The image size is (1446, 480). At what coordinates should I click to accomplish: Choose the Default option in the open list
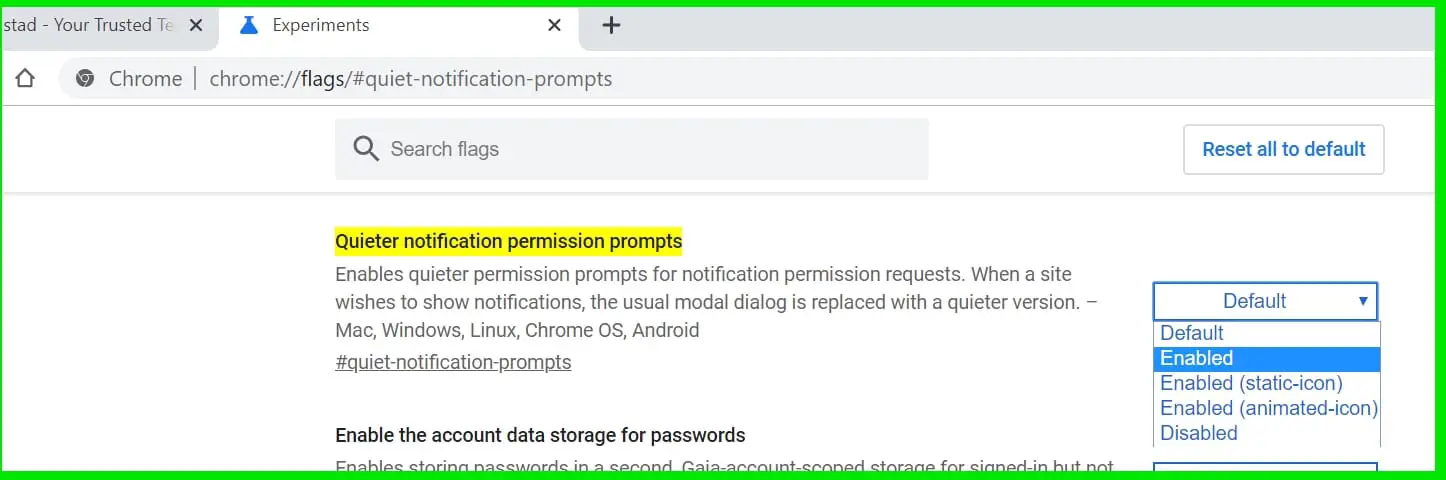[1192, 333]
